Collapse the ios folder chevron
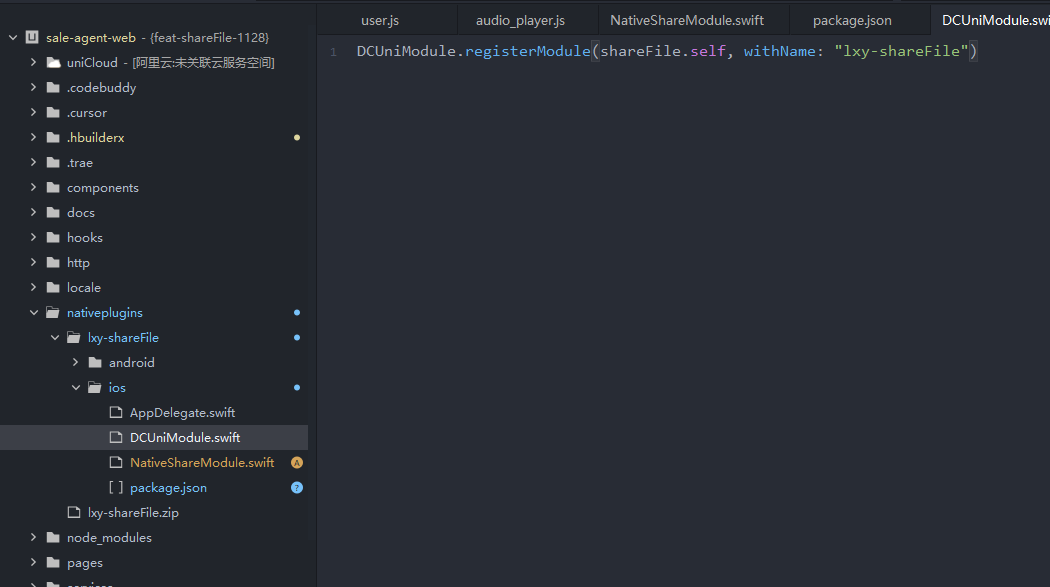The width and height of the screenshot is (1050, 587). click(x=75, y=388)
